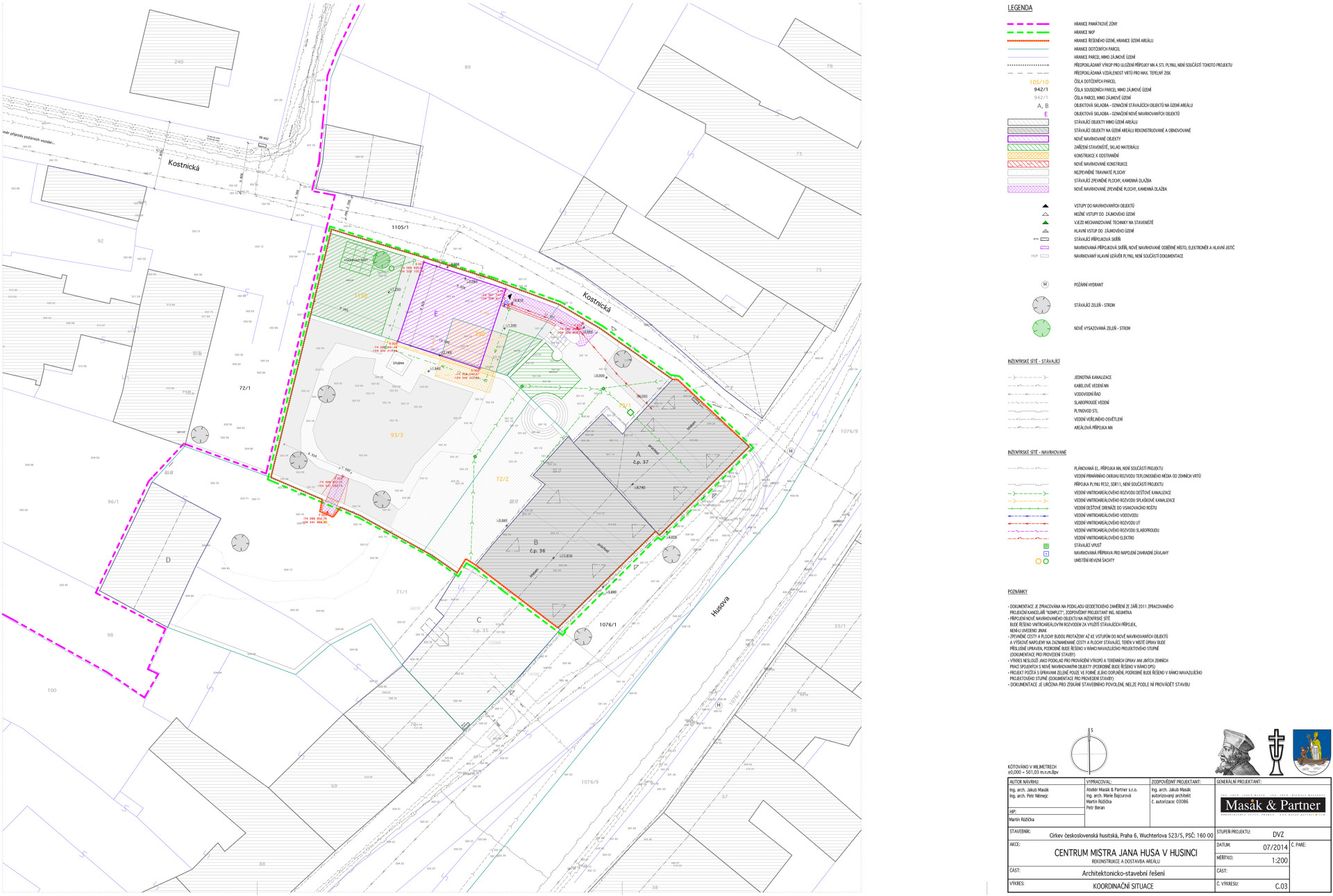Click the Masák & Partner logo

[1273, 805]
